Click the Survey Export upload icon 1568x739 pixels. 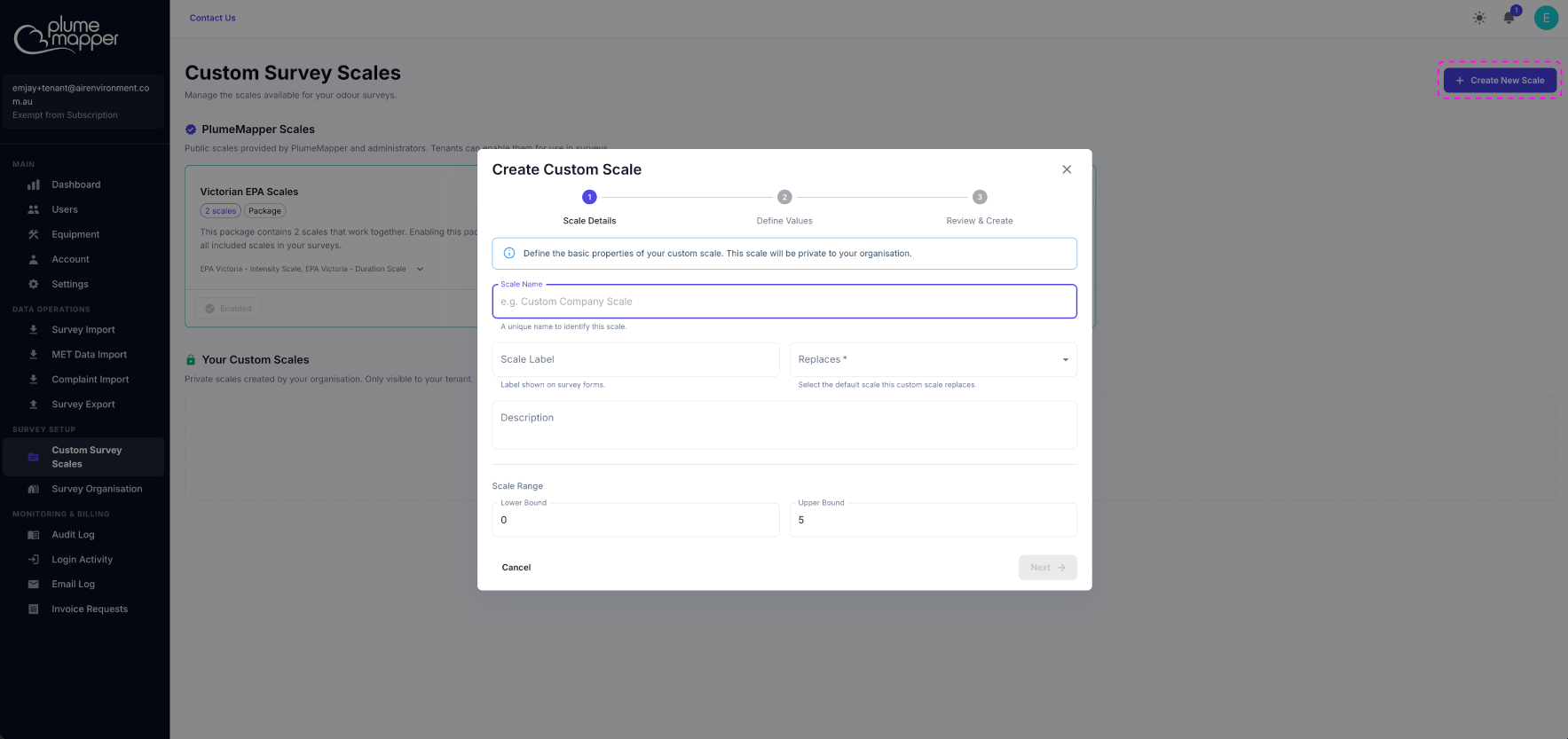[x=34, y=404]
